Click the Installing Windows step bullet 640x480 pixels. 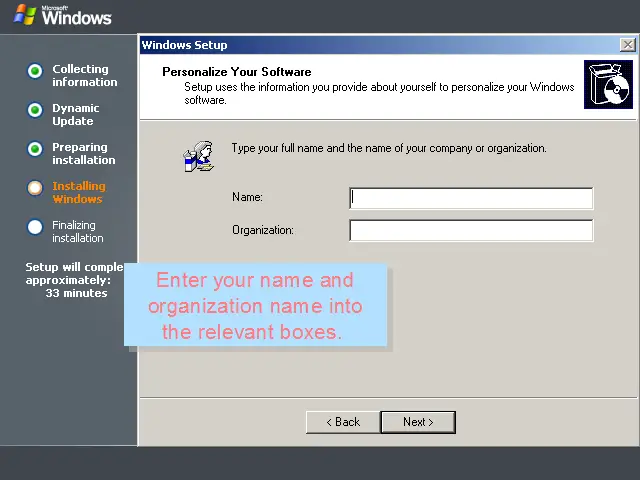[35, 188]
